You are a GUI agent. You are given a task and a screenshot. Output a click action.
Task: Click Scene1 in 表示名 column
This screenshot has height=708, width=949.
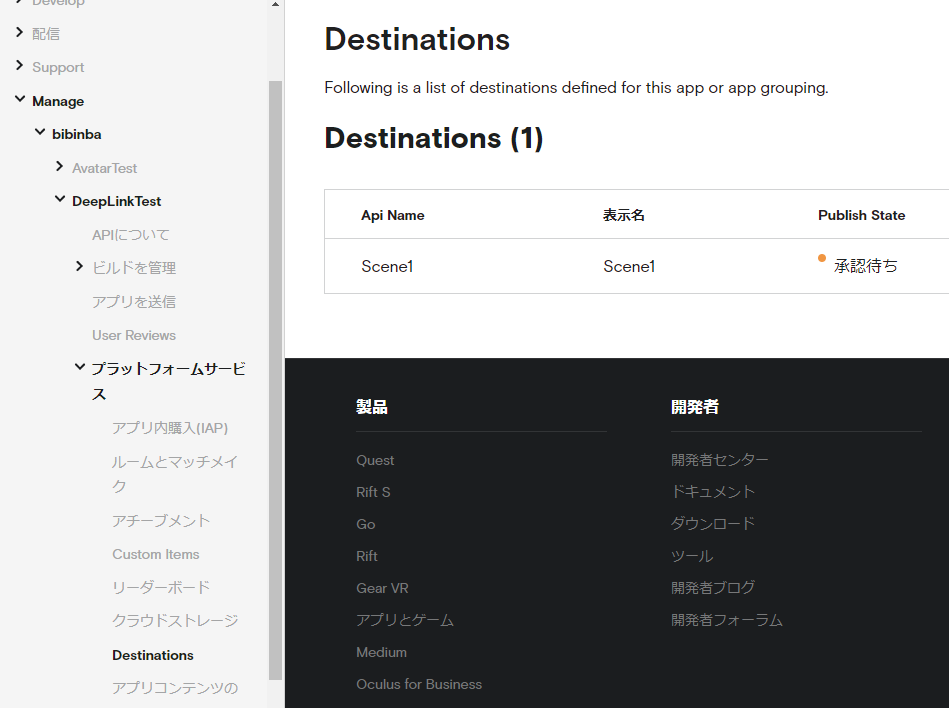(x=629, y=266)
